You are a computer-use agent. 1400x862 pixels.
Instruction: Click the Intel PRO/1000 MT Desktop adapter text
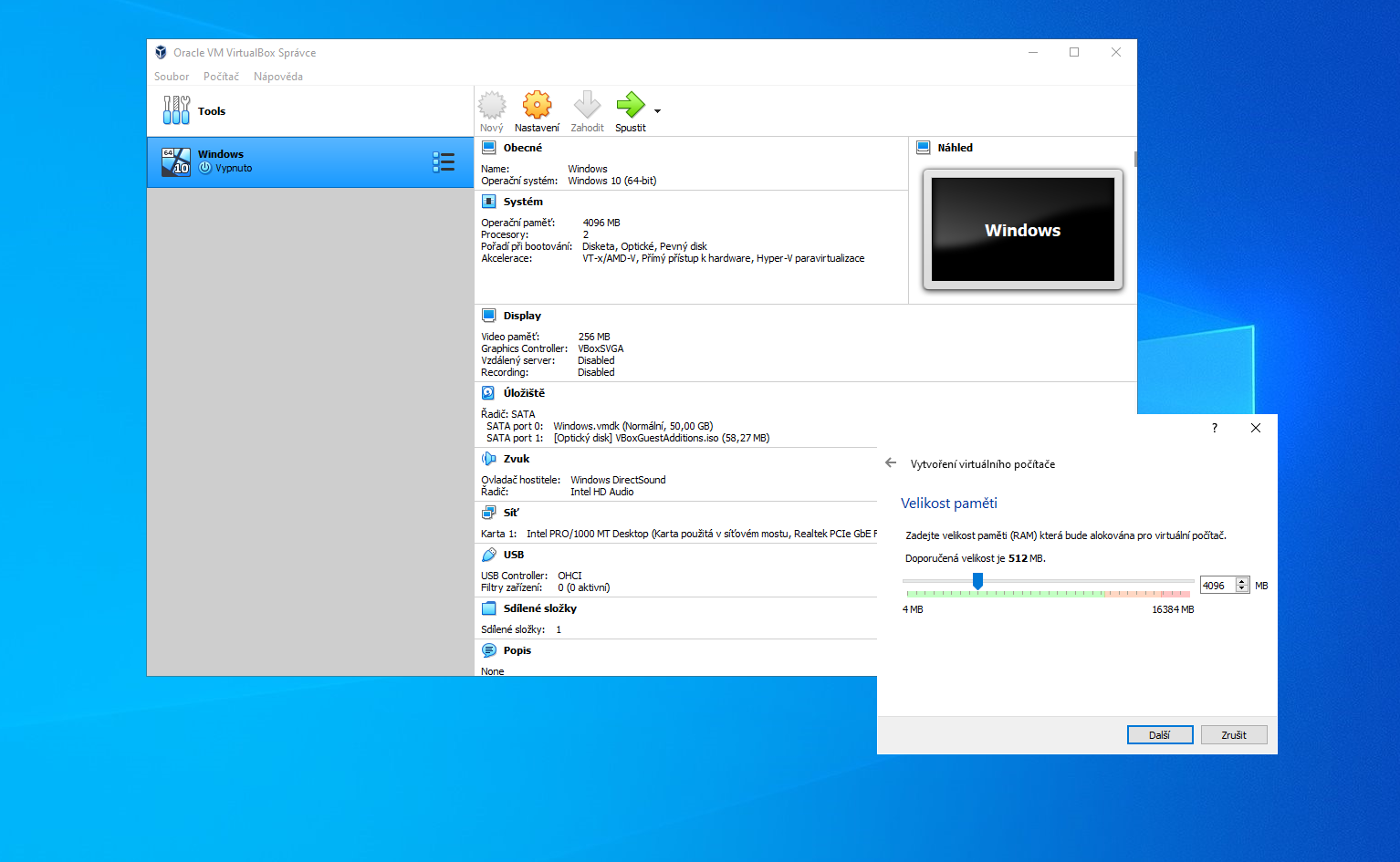[587, 534]
